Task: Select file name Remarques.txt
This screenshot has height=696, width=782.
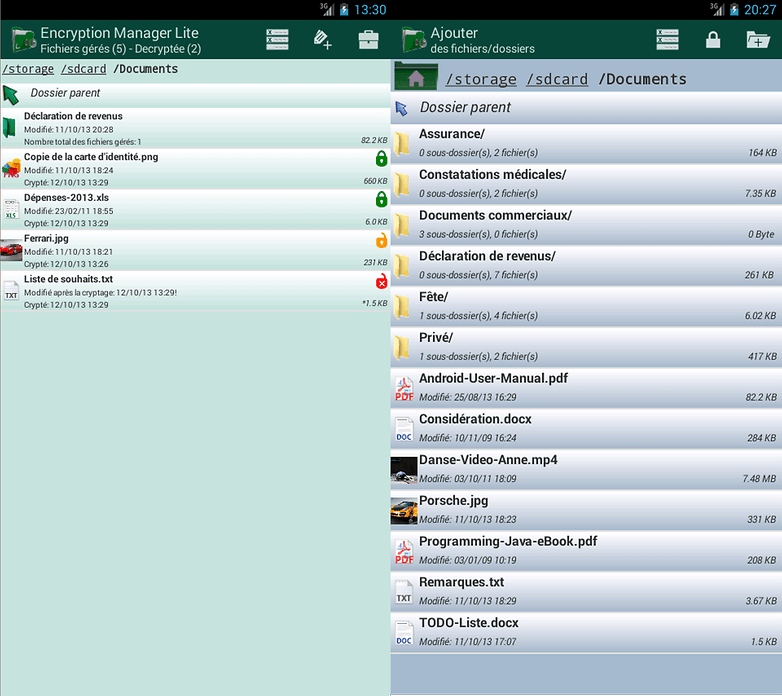Action: (461, 582)
